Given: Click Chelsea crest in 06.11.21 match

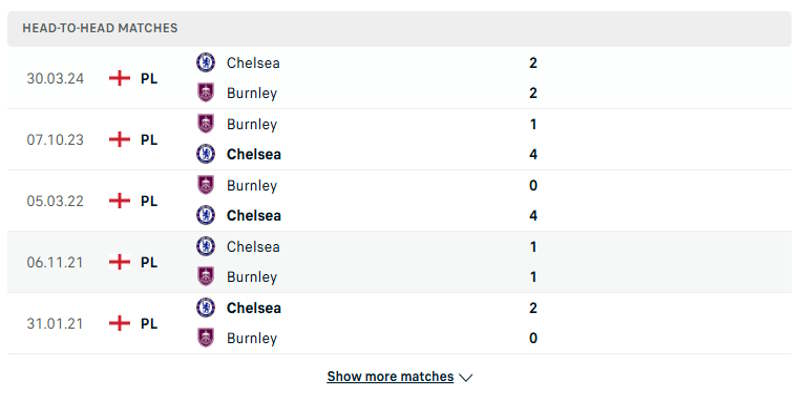Looking at the screenshot, I should [x=205, y=246].
